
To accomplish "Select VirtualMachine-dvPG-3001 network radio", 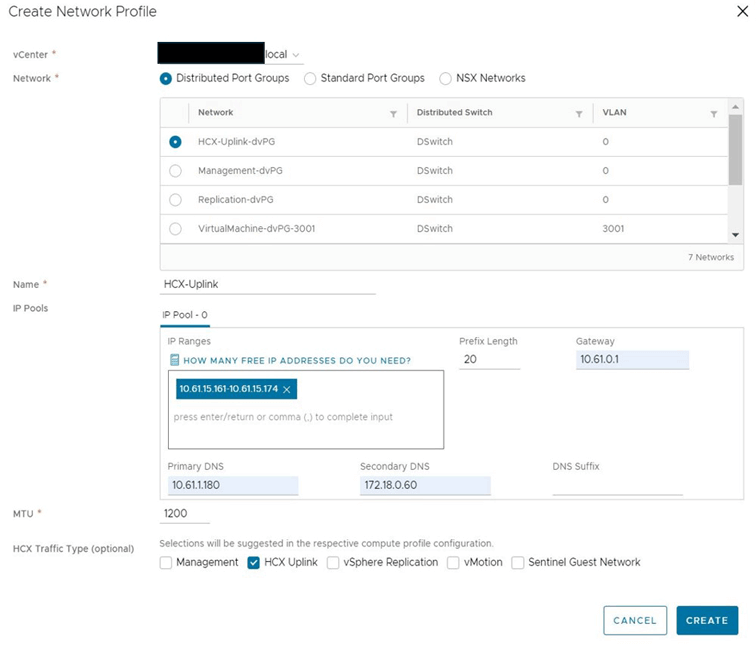I will (176, 229).
